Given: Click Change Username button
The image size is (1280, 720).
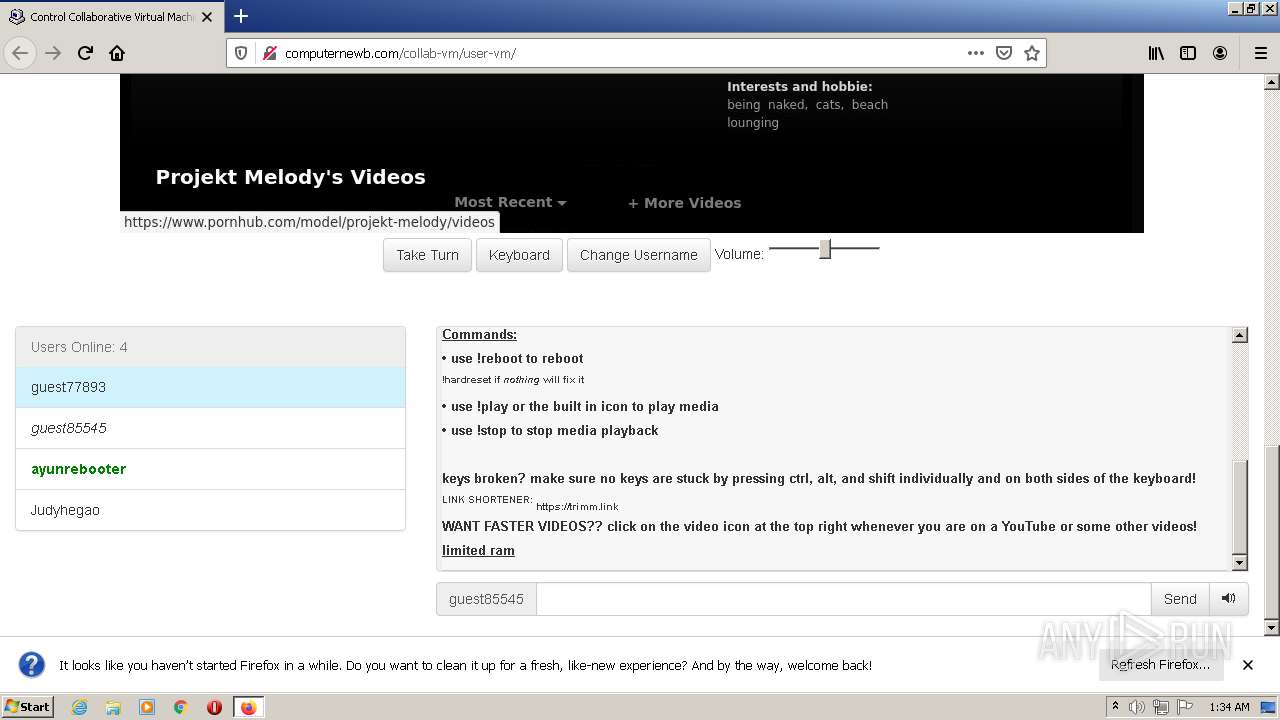Looking at the screenshot, I should click(639, 255).
